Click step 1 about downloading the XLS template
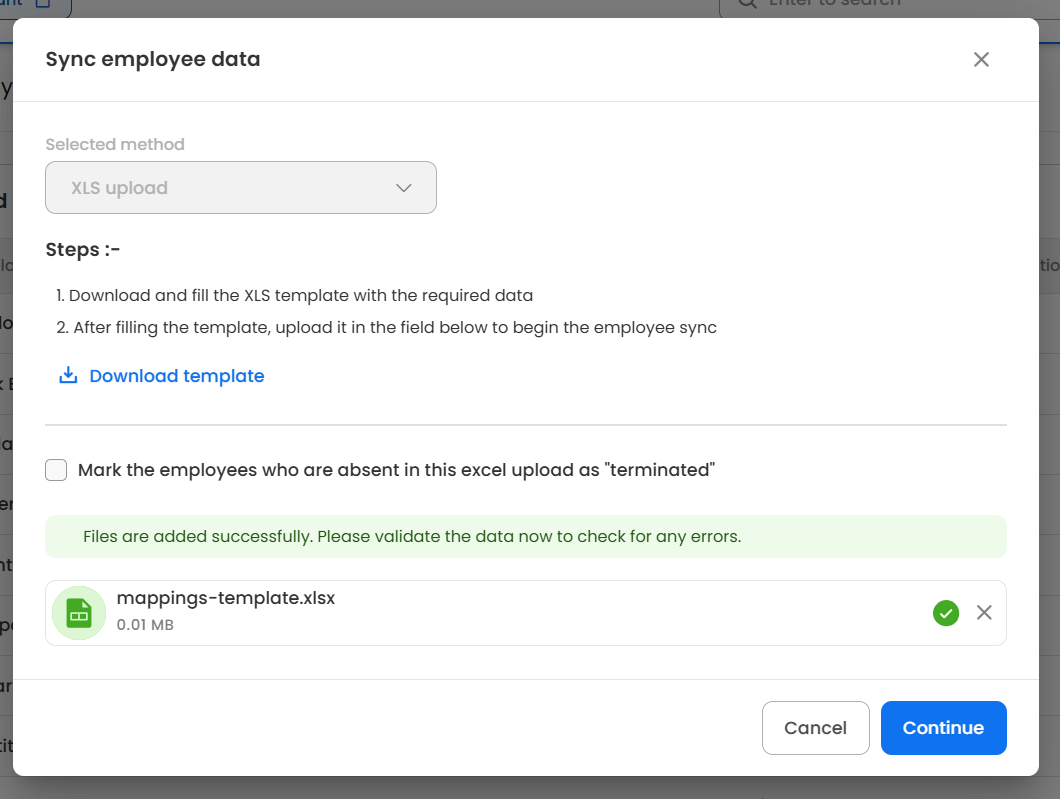The image size is (1060, 799). click(x=295, y=295)
